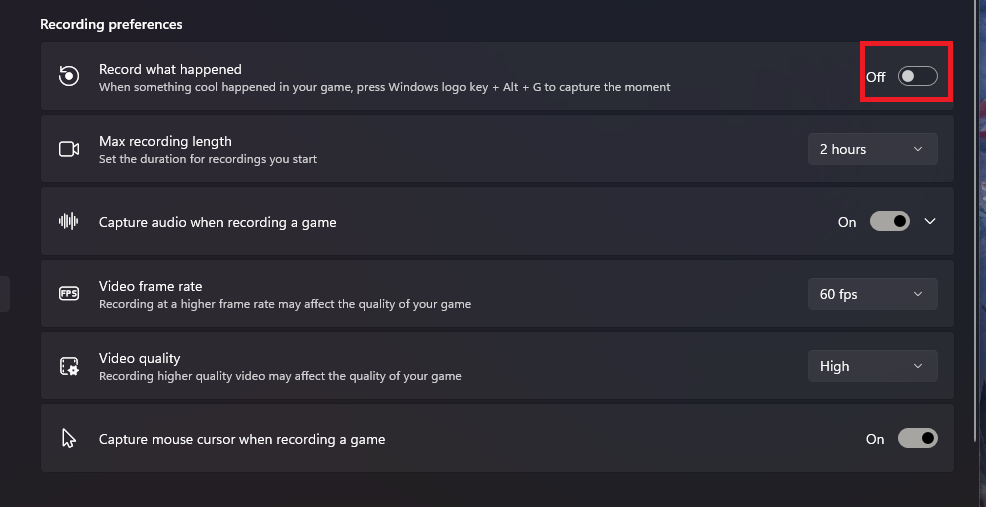Screen dimensions: 986x507
Task: Open the Video quality dropdown set to High
Action: pyautogui.click(x=872, y=366)
